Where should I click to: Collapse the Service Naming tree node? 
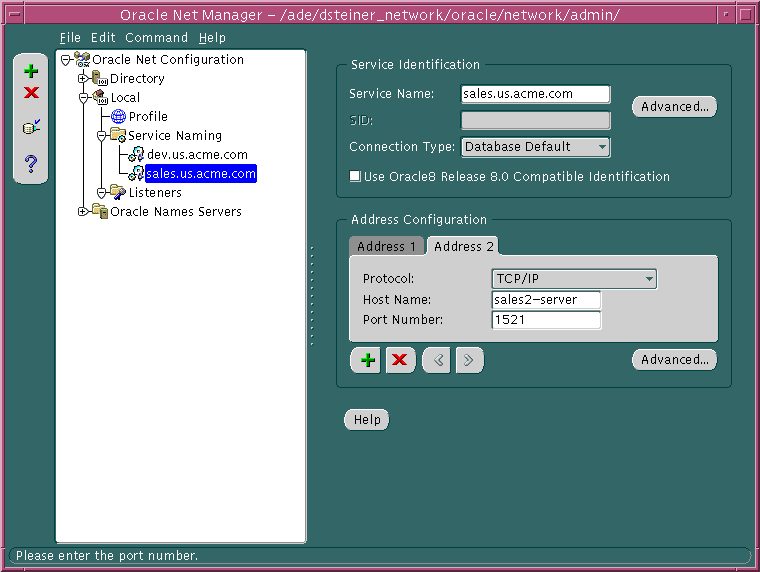(101, 135)
